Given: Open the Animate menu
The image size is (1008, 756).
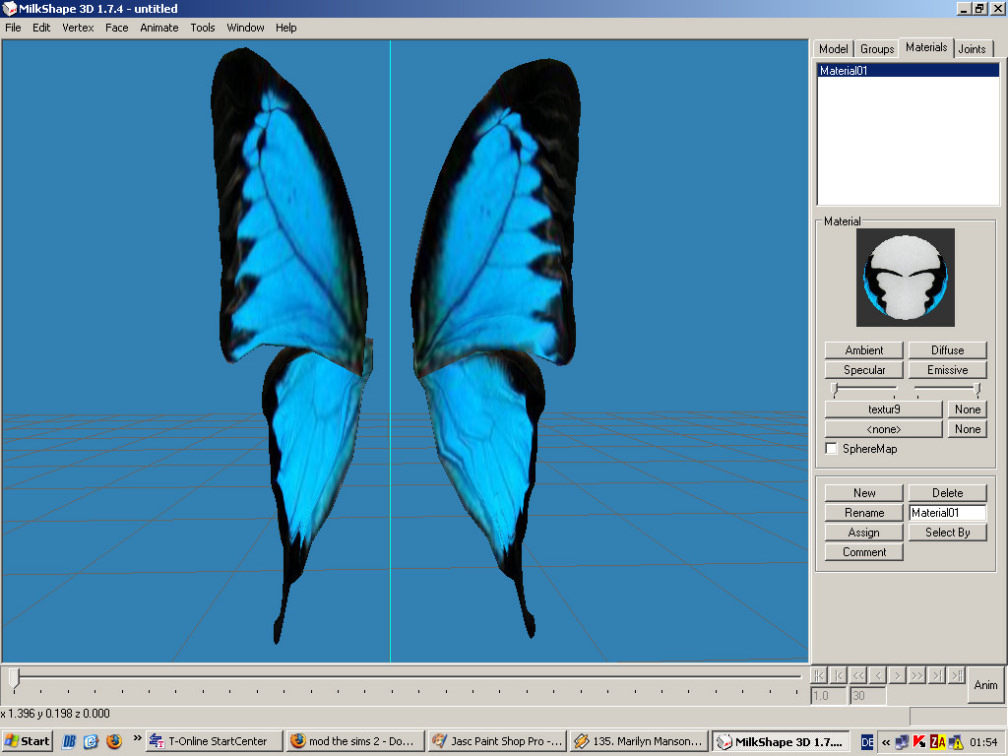Looking at the screenshot, I should [x=159, y=28].
